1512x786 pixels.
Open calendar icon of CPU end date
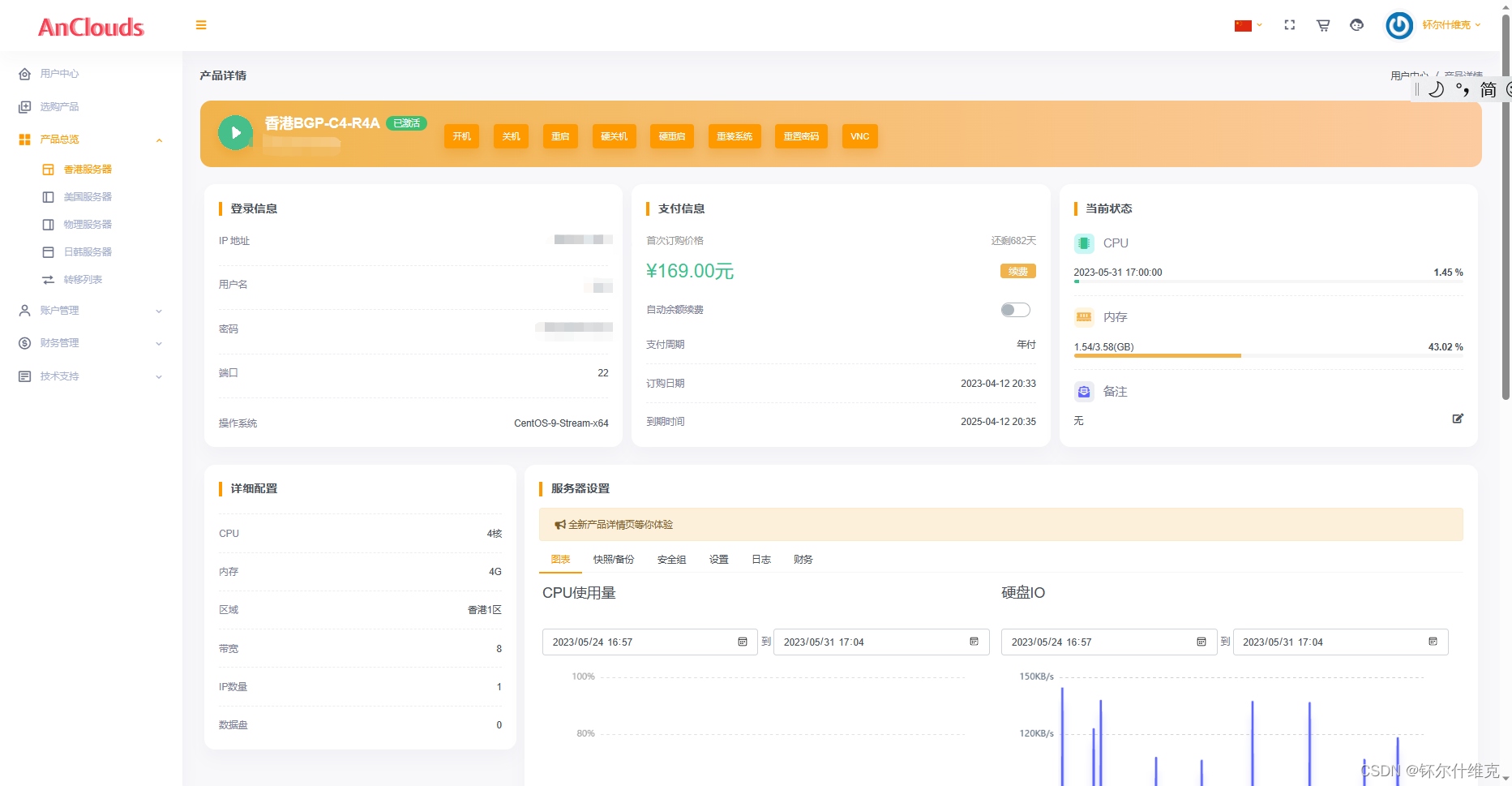(x=974, y=642)
